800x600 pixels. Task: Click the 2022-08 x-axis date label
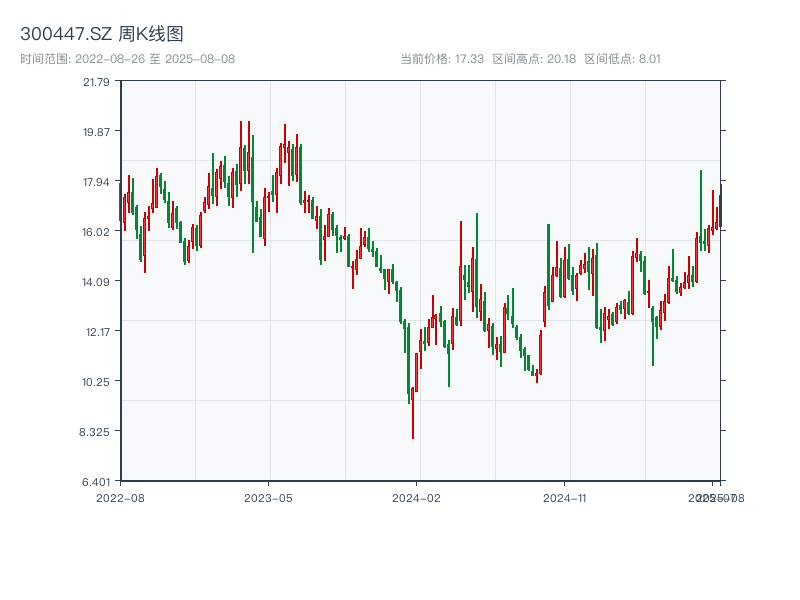click(120, 497)
